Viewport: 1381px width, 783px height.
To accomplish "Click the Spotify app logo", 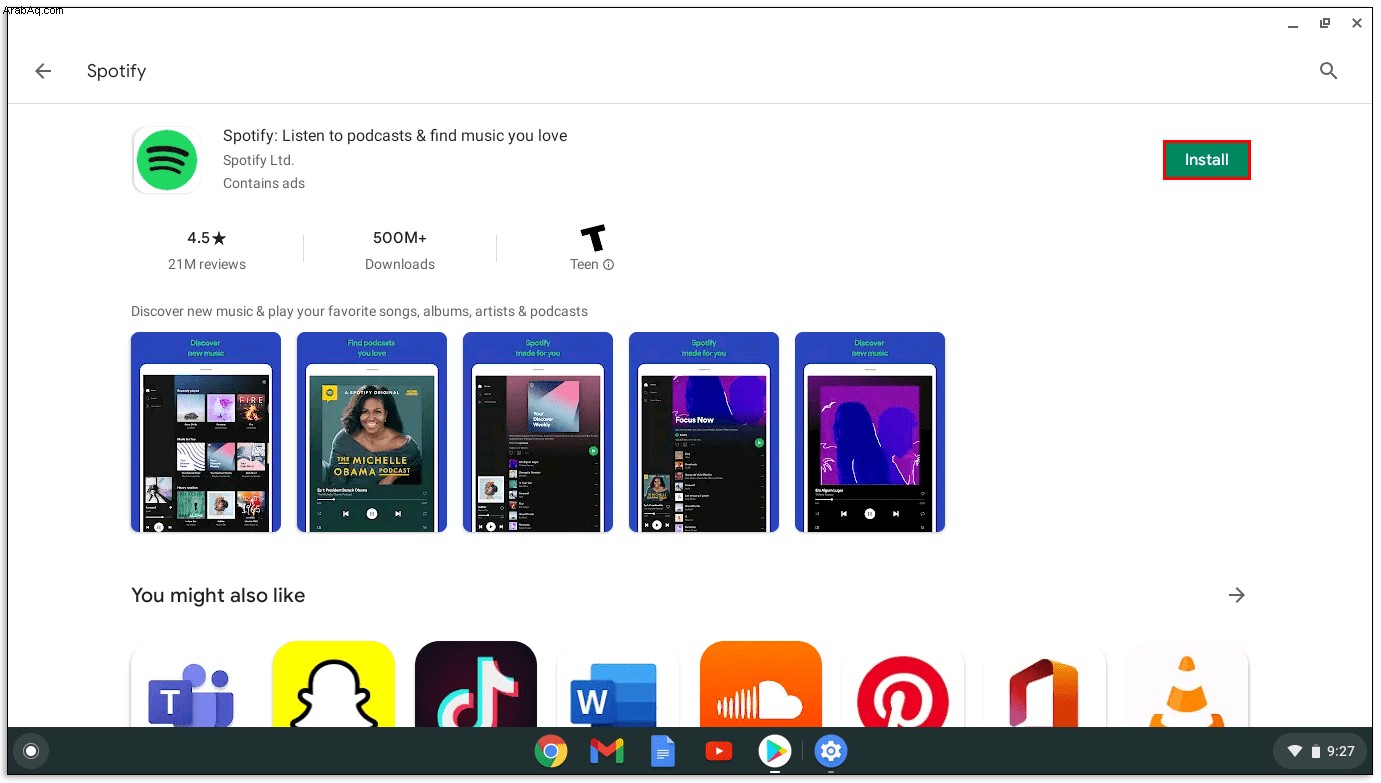I will [167, 160].
